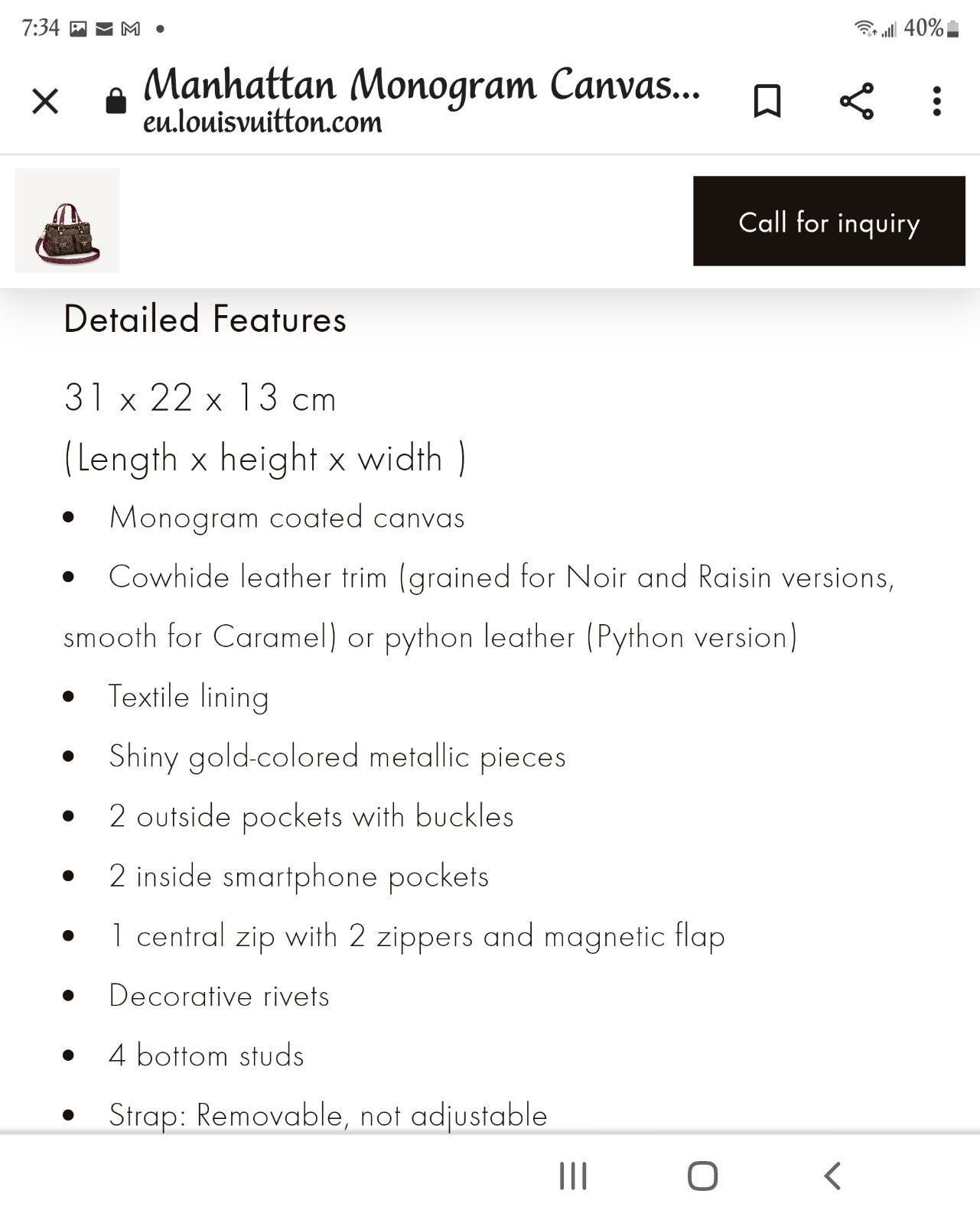980x1223 pixels.
Task: Tap the 31 x 22 x 13 cm dimensions text
Action: click(x=200, y=398)
